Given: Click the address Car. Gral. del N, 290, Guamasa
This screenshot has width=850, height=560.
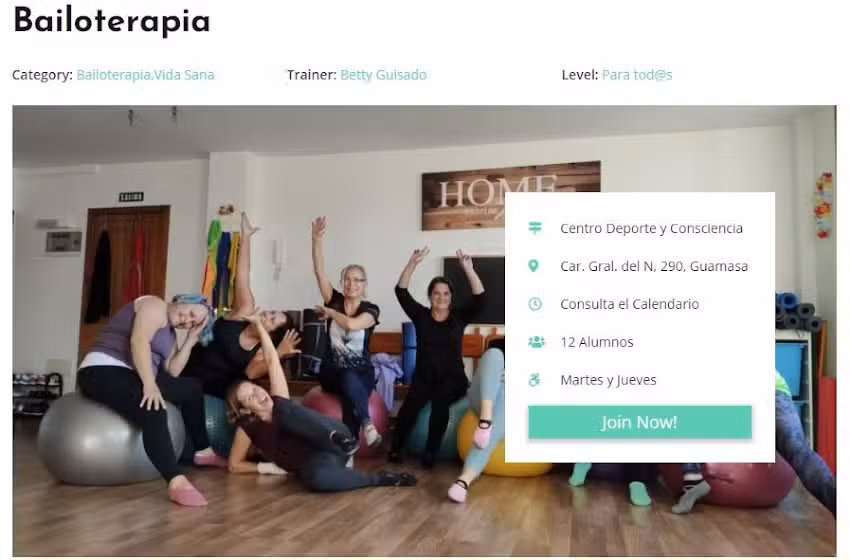Looking at the screenshot, I should pyautogui.click(x=654, y=266).
